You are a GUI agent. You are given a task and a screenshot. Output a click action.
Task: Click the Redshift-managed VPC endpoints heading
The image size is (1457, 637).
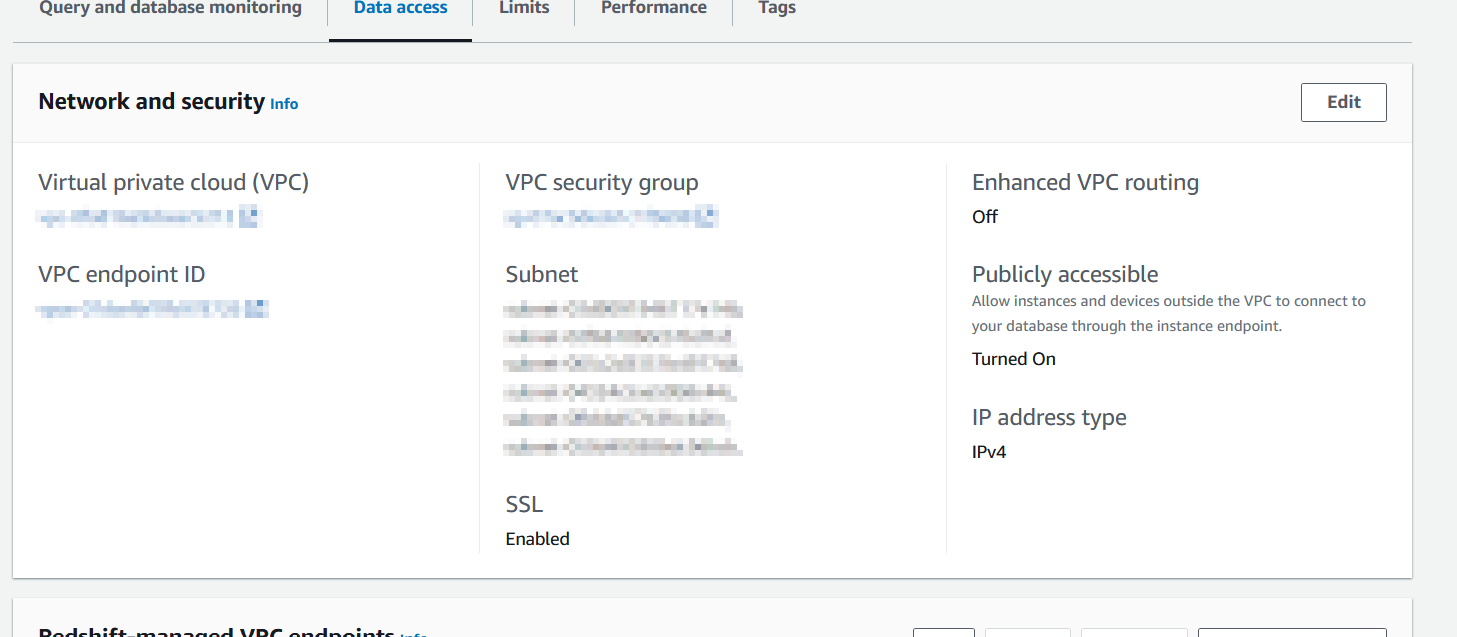pos(215,632)
